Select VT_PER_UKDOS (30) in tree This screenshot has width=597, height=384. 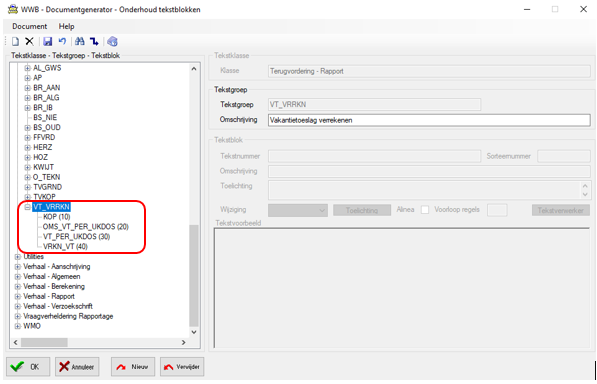pos(77,236)
